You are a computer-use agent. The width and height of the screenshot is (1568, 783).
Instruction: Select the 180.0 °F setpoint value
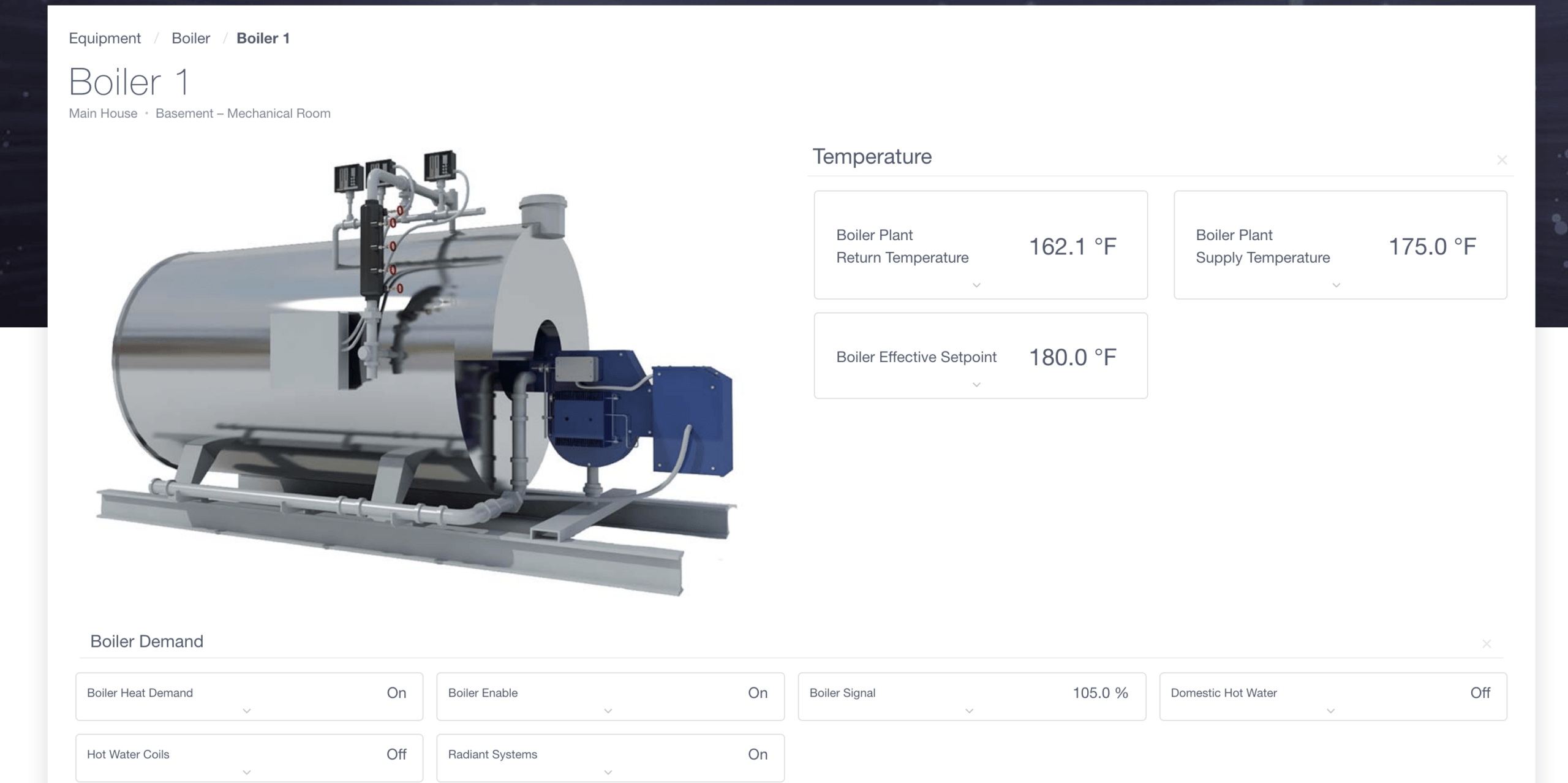tap(1072, 357)
